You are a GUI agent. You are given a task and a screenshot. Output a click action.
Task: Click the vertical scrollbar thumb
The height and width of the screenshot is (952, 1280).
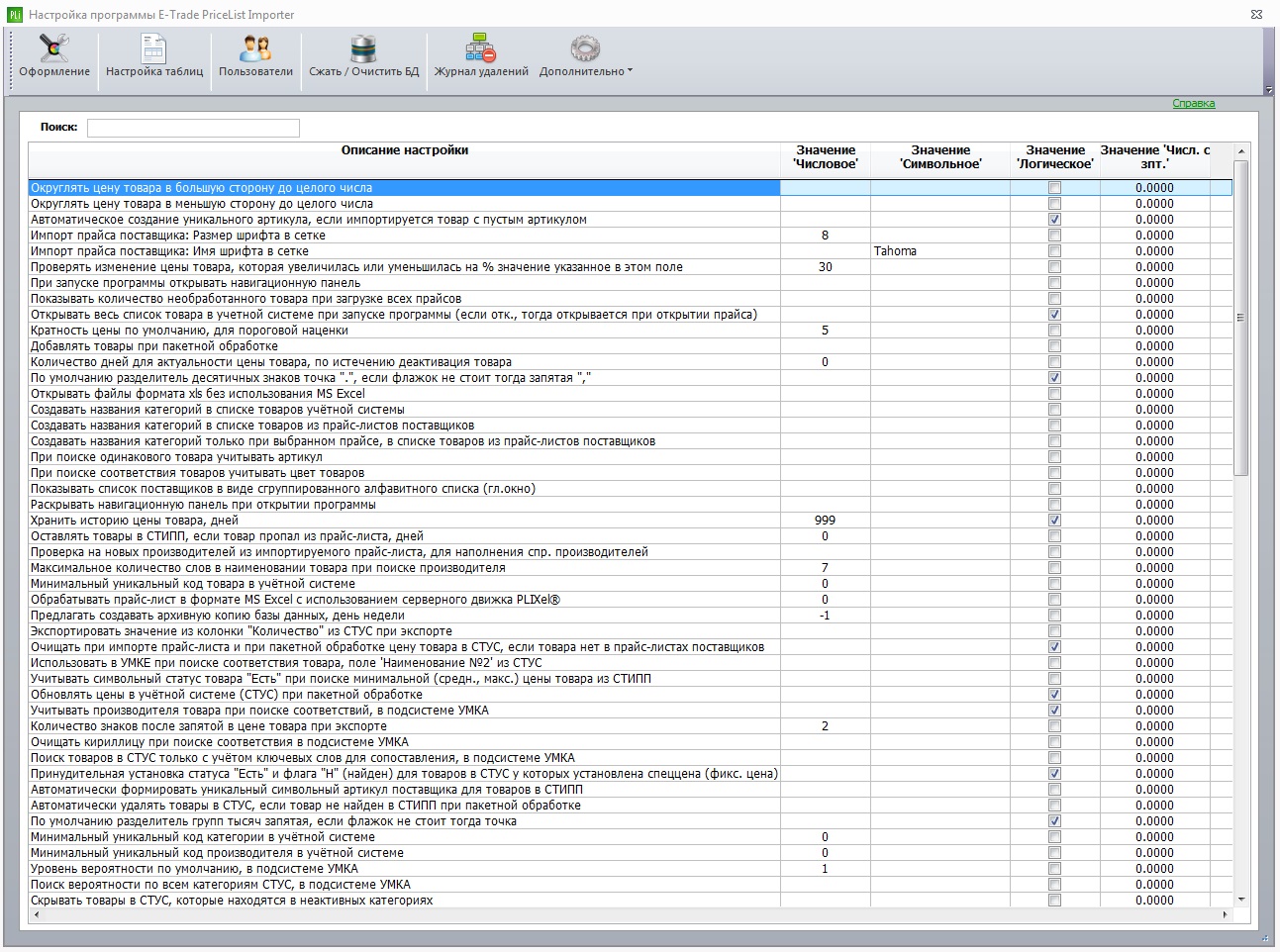(1241, 318)
